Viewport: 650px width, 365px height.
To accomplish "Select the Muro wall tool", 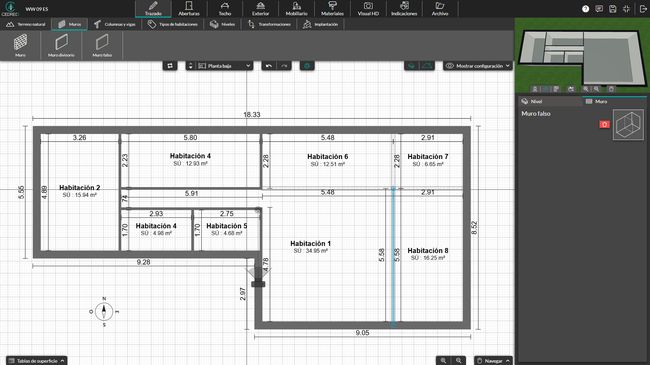I will (20, 45).
